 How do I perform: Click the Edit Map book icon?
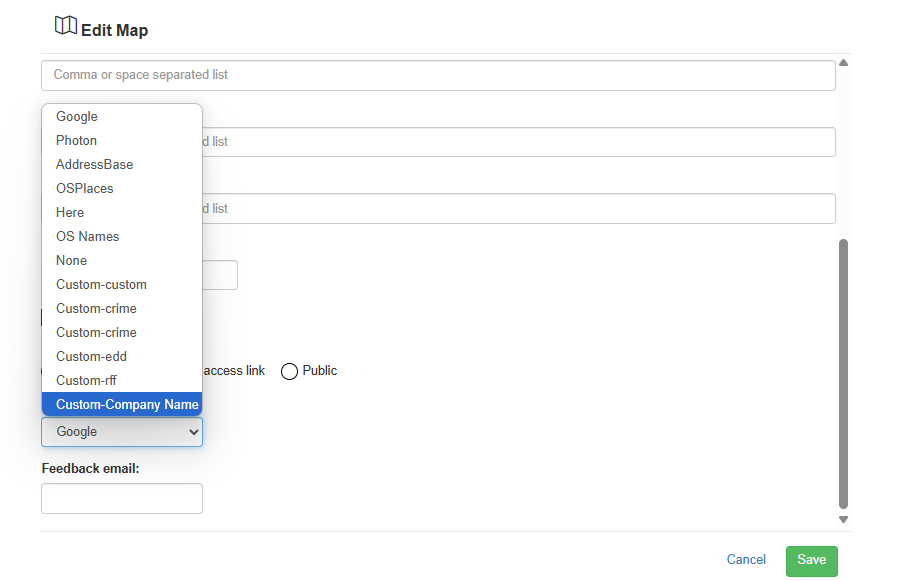click(x=66, y=25)
